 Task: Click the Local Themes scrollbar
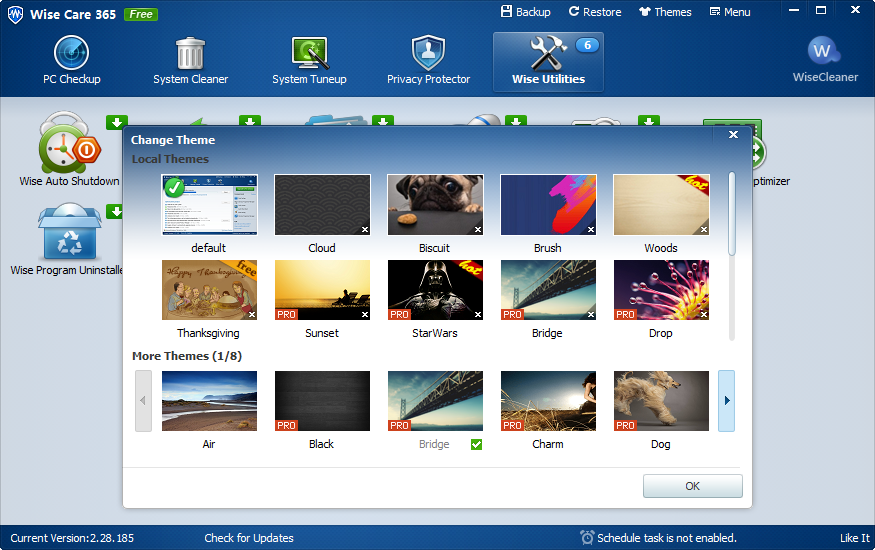coord(732,214)
